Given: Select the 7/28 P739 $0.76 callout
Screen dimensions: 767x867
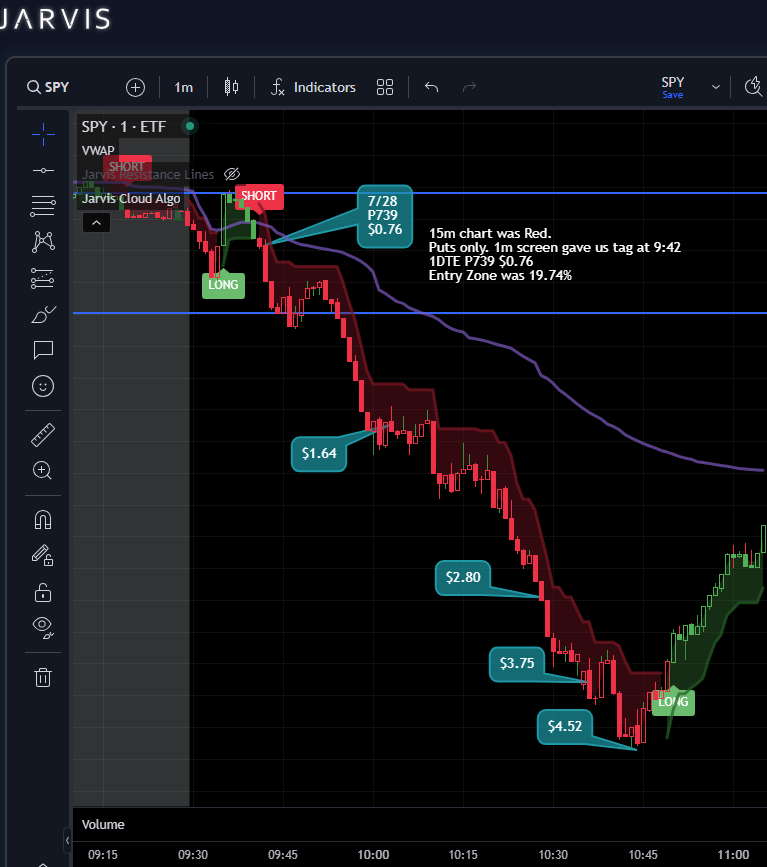Looking at the screenshot, I should 385,216.
